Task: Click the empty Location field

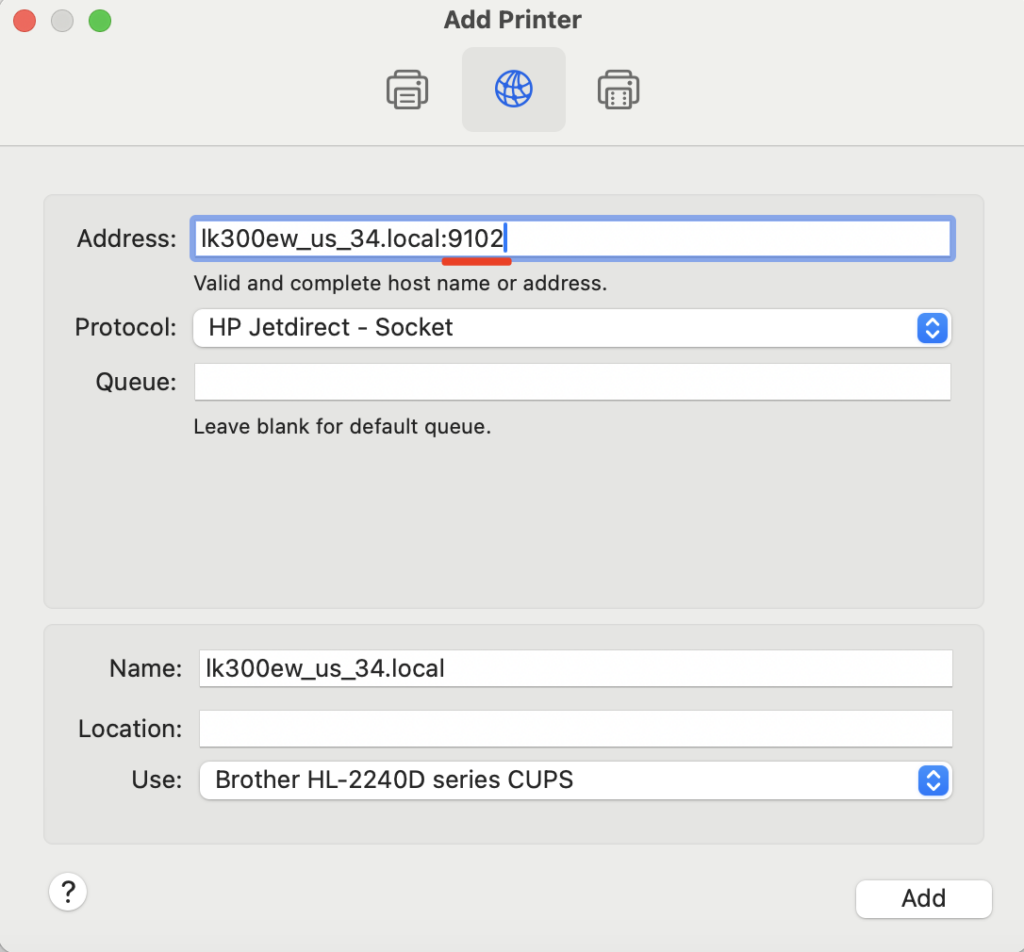Action: pyautogui.click(x=575, y=729)
